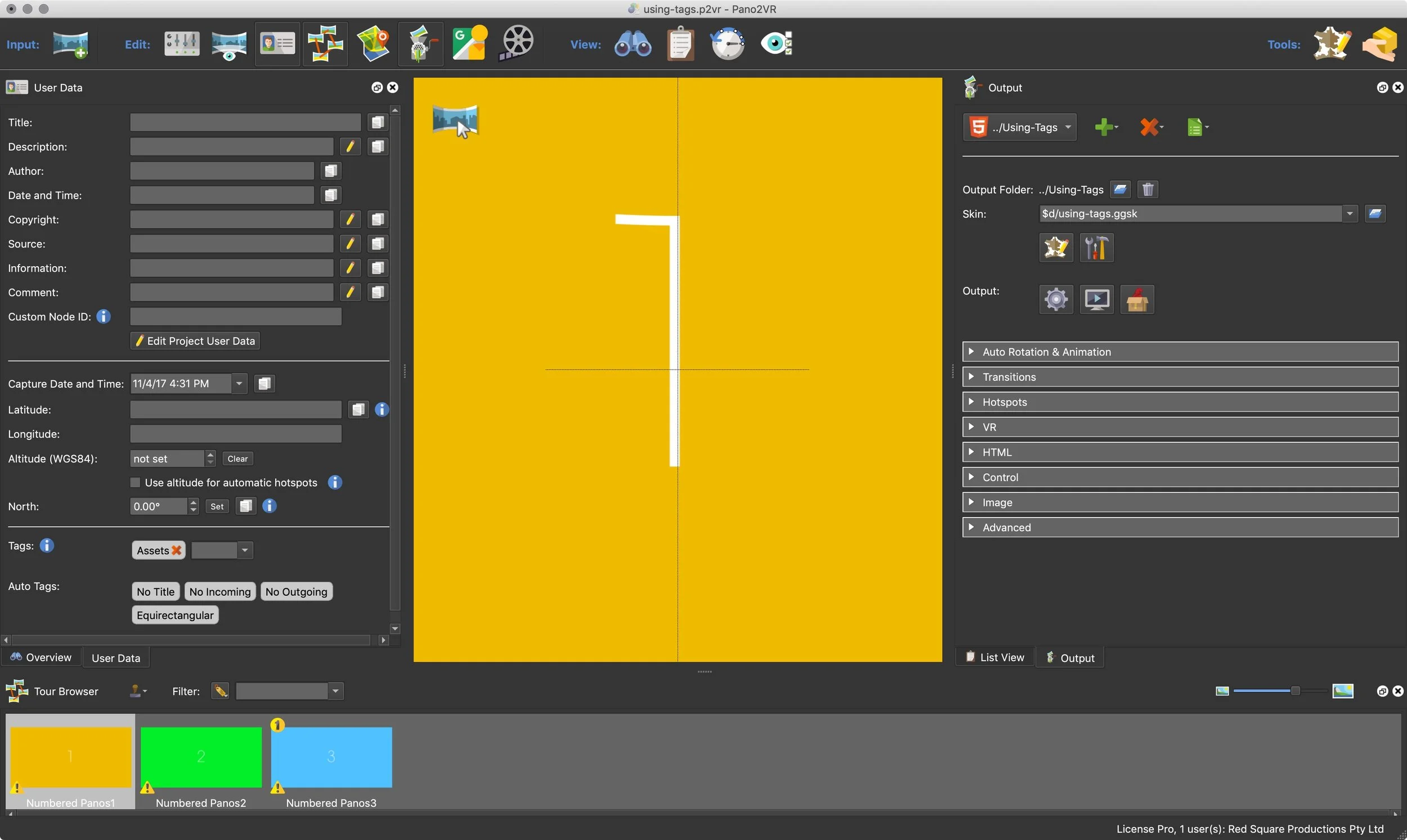
Task: Open the Output toolbar icon
Action: tap(420, 44)
